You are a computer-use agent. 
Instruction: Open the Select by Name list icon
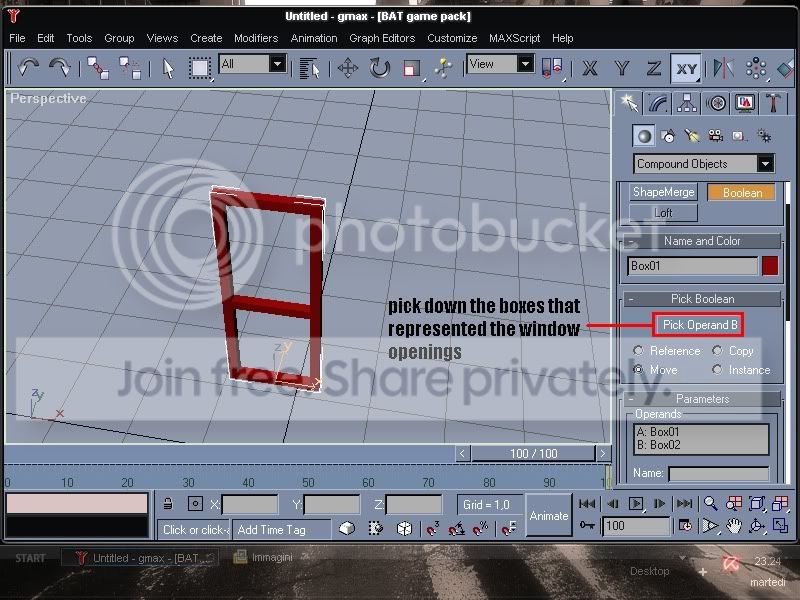tap(309, 68)
